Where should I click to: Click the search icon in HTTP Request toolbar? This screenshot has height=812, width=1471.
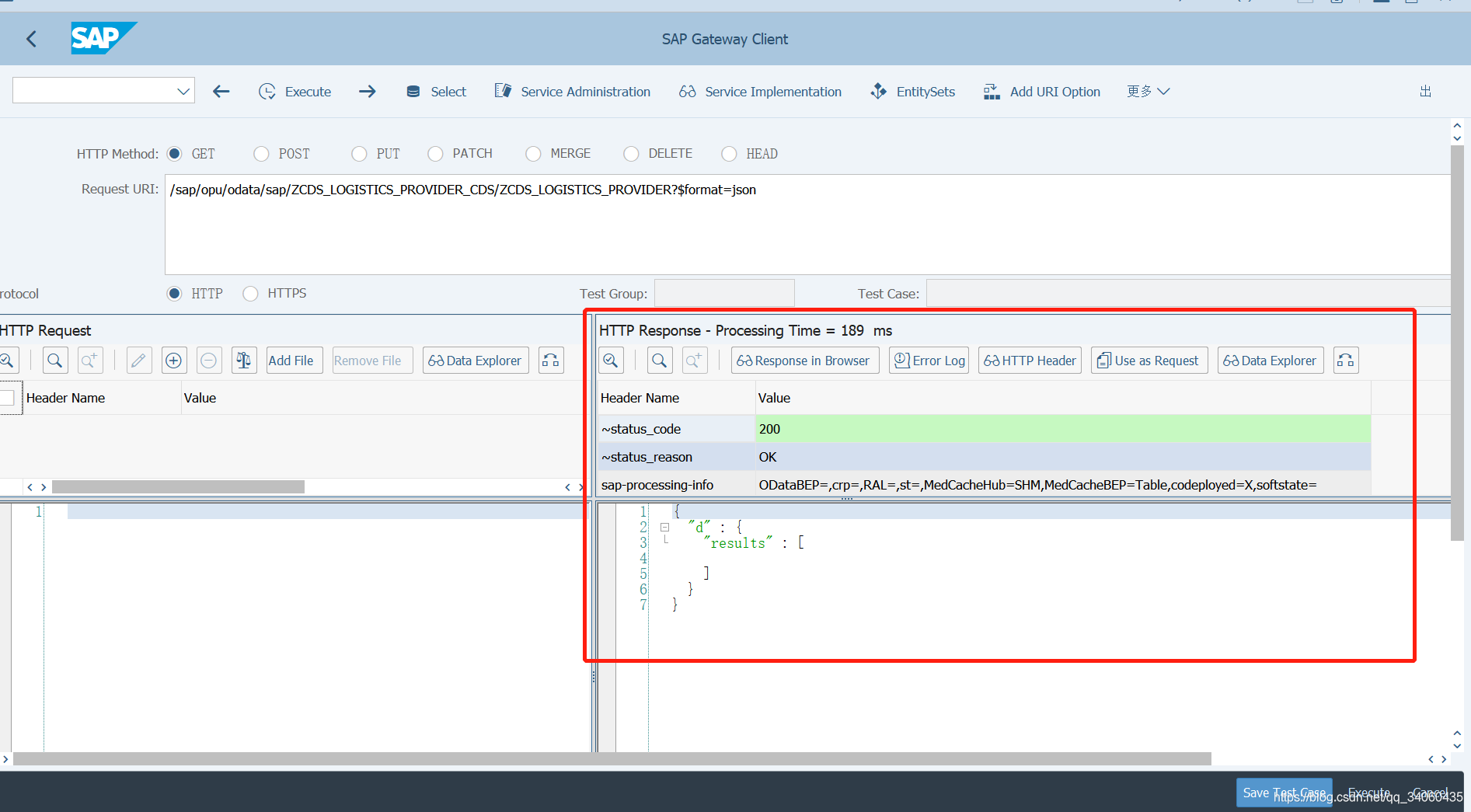pos(54,361)
